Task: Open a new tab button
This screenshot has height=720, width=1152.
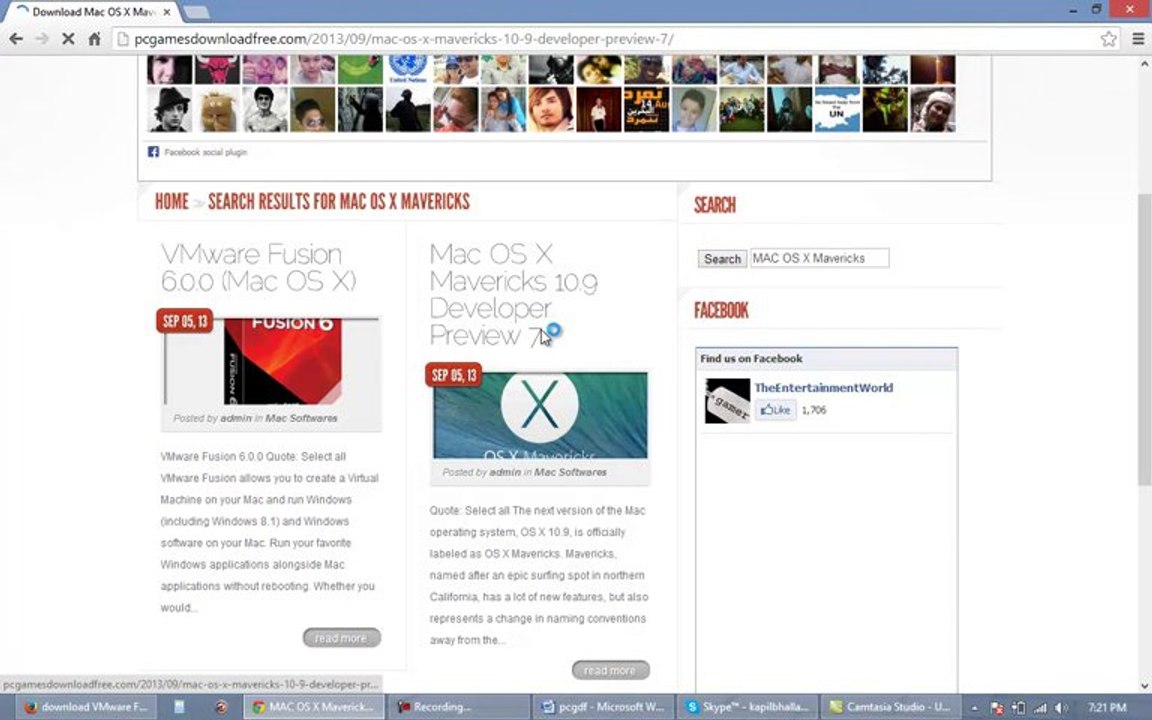Action: (x=195, y=12)
